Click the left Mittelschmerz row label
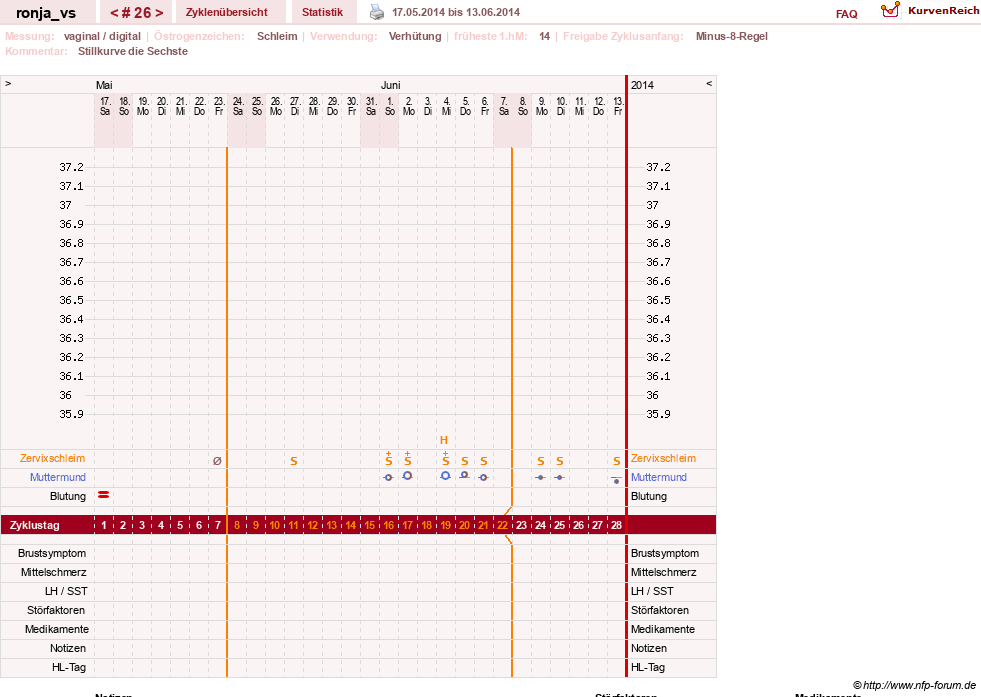The height and width of the screenshot is (697, 981). coord(54,572)
